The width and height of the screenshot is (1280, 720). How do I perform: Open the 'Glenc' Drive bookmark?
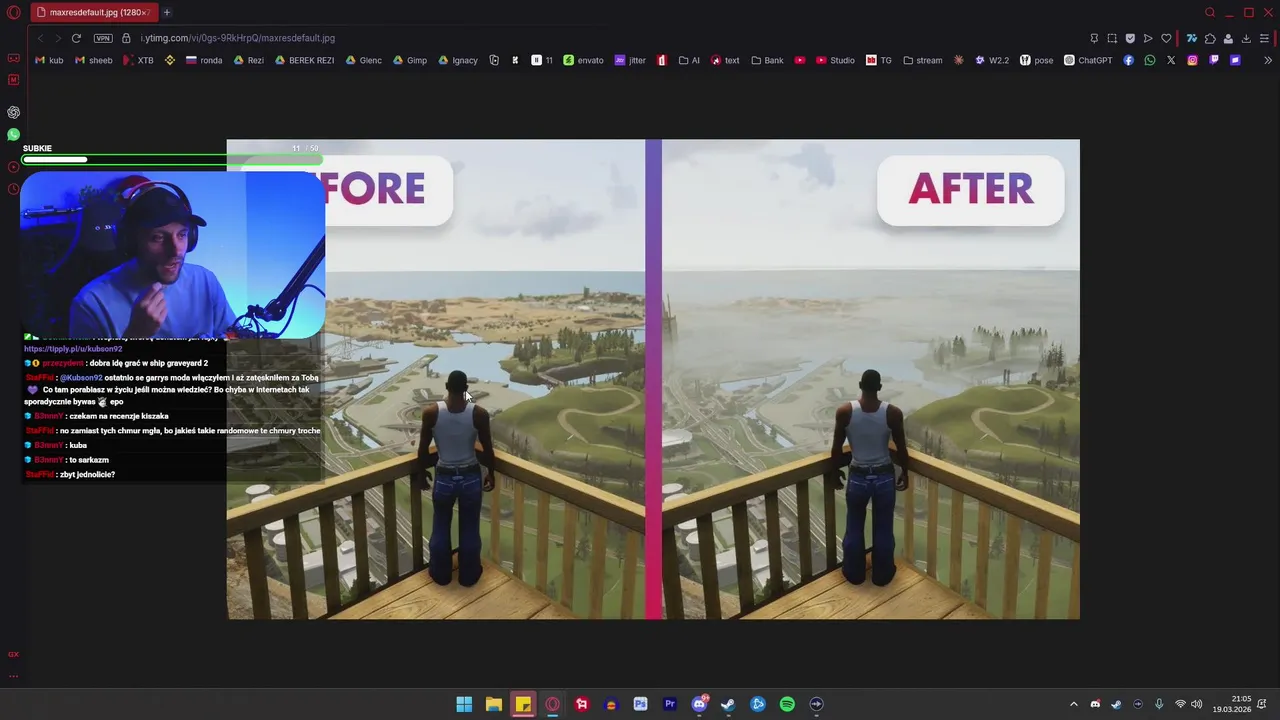(x=364, y=60)
